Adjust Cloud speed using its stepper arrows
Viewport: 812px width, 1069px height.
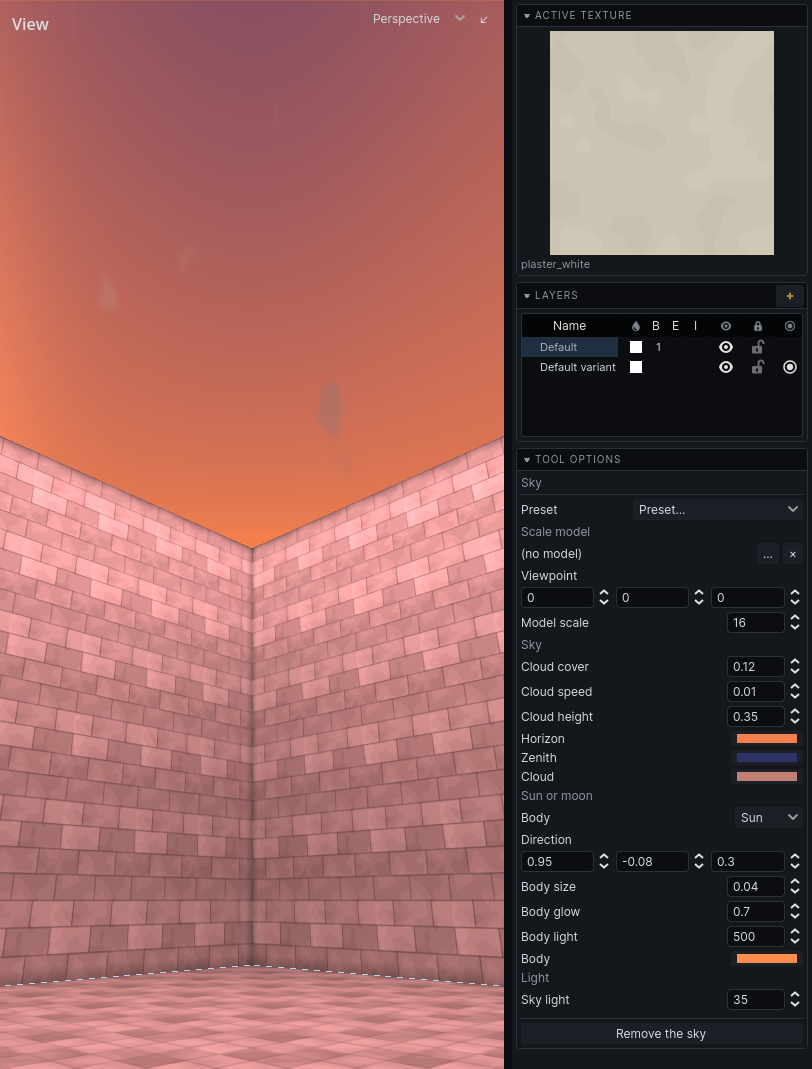(794, 691)
